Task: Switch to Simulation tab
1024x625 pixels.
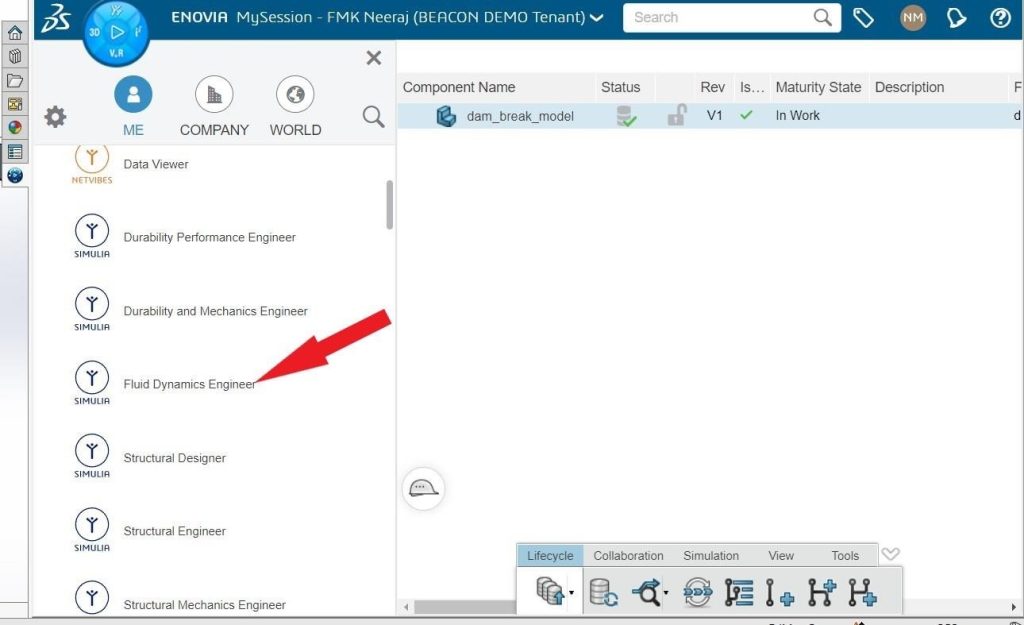Action: click(x=711, y=555)
